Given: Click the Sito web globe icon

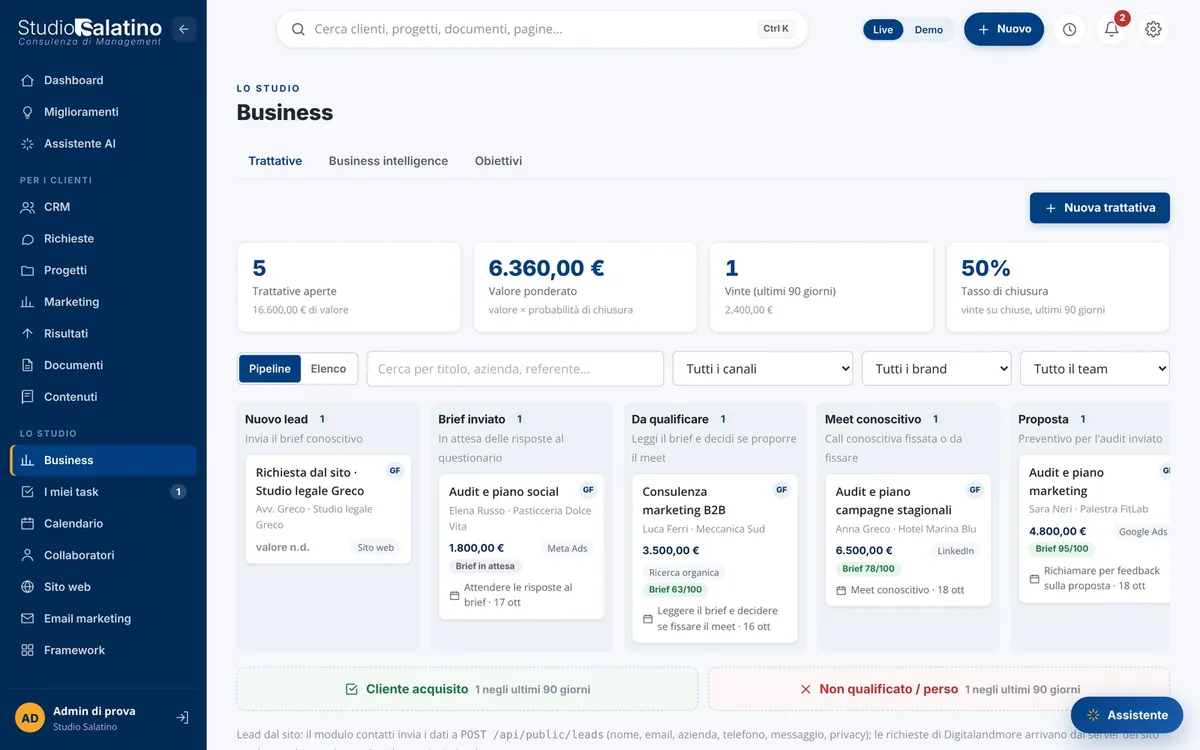Looking at the screenshot, I should (28, 587).
